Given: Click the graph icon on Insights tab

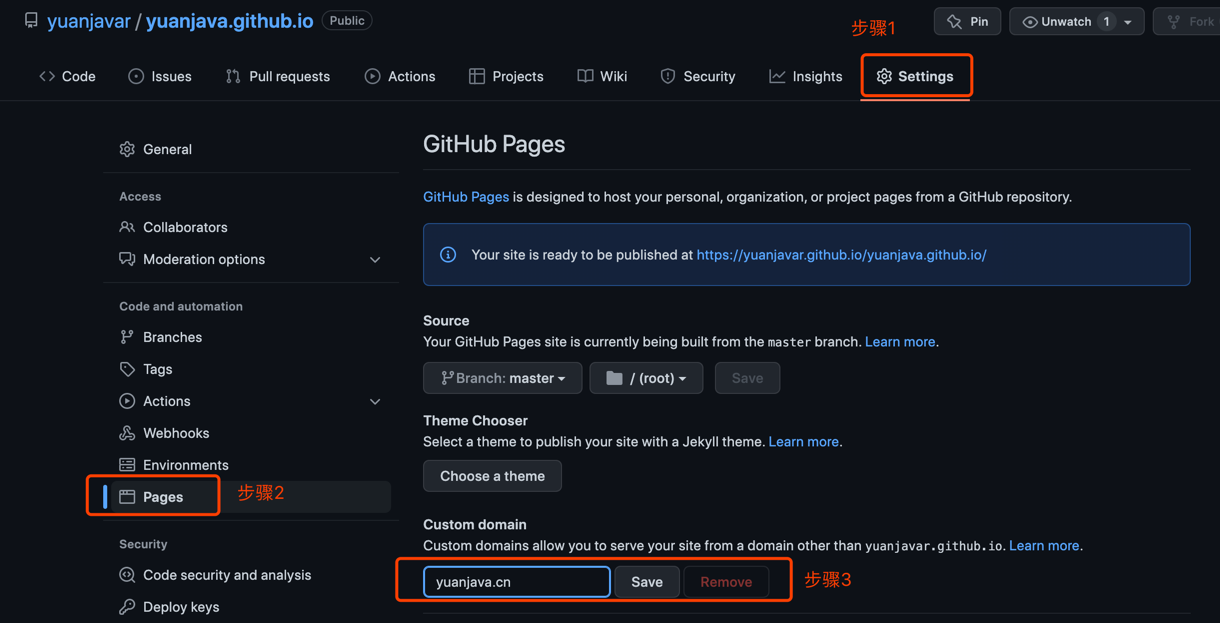Looking at the screenshot, I should (777, 76).
